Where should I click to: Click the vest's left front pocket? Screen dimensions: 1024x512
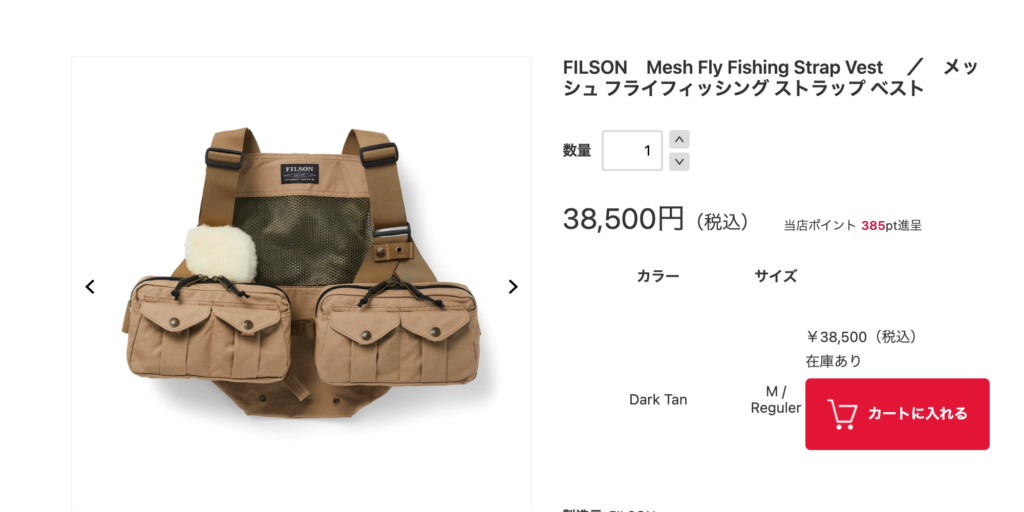[x=209, y=330]
